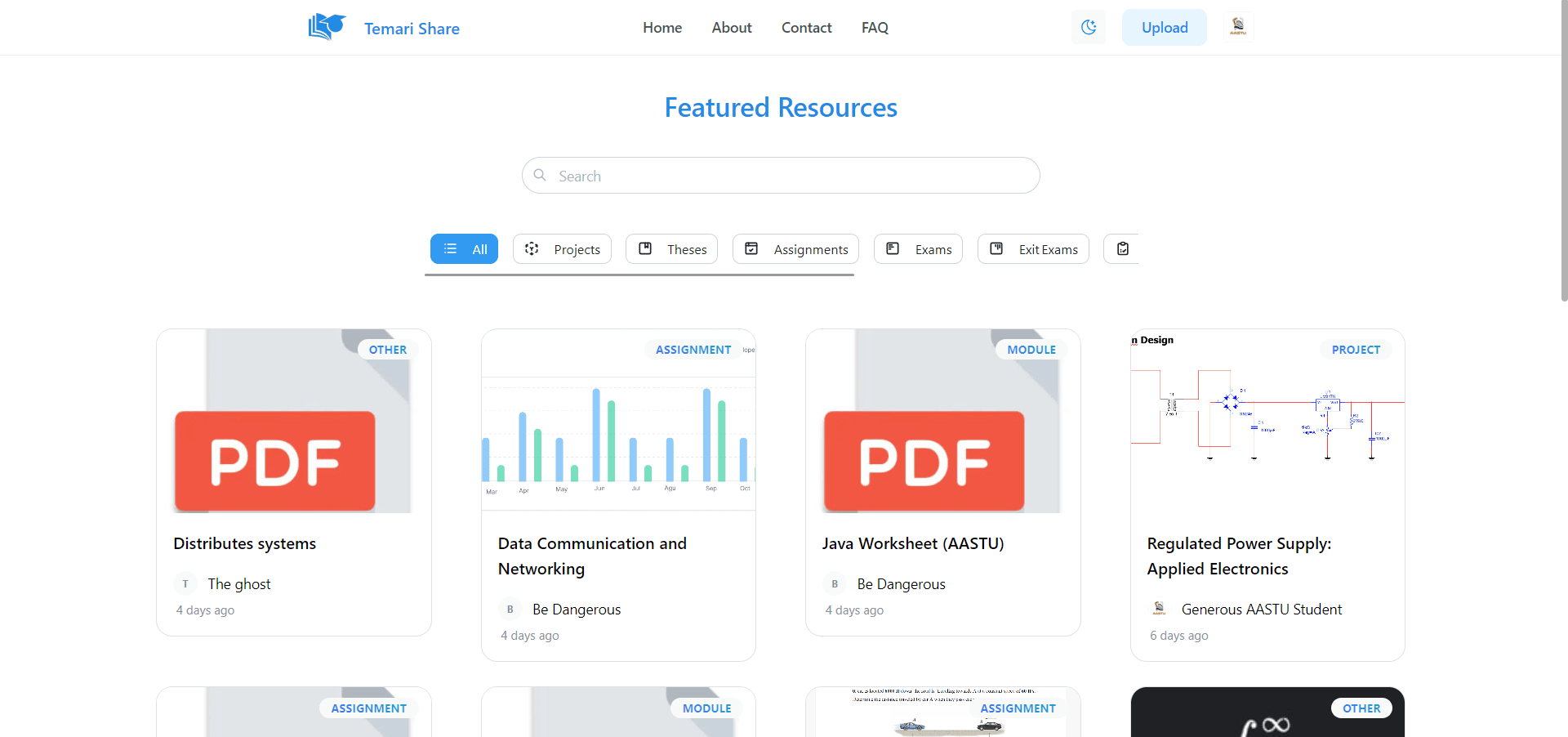
Task: Open the dark infinity-symbol card thumbnail
Action: [1267, 712]
